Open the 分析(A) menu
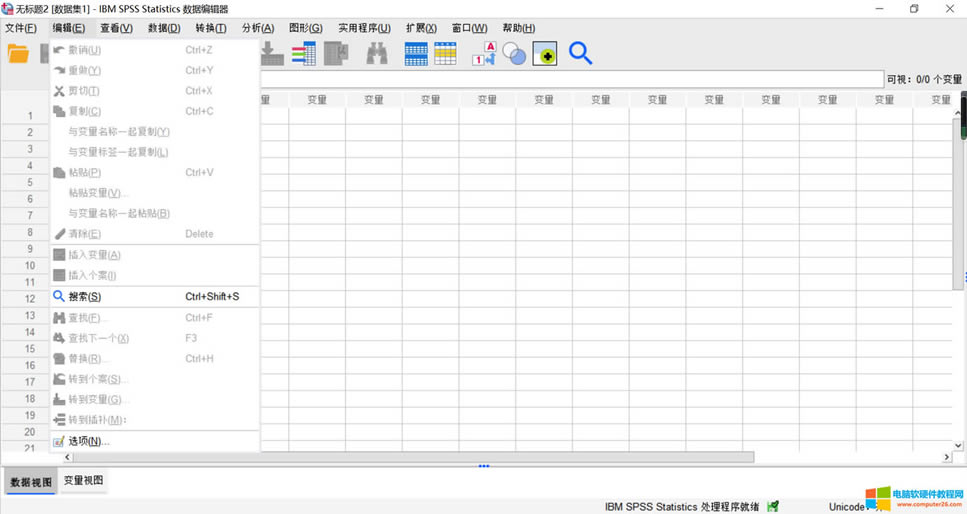This screenshot has height=514, width=967. pyautogui.click(x=257, y=28)
